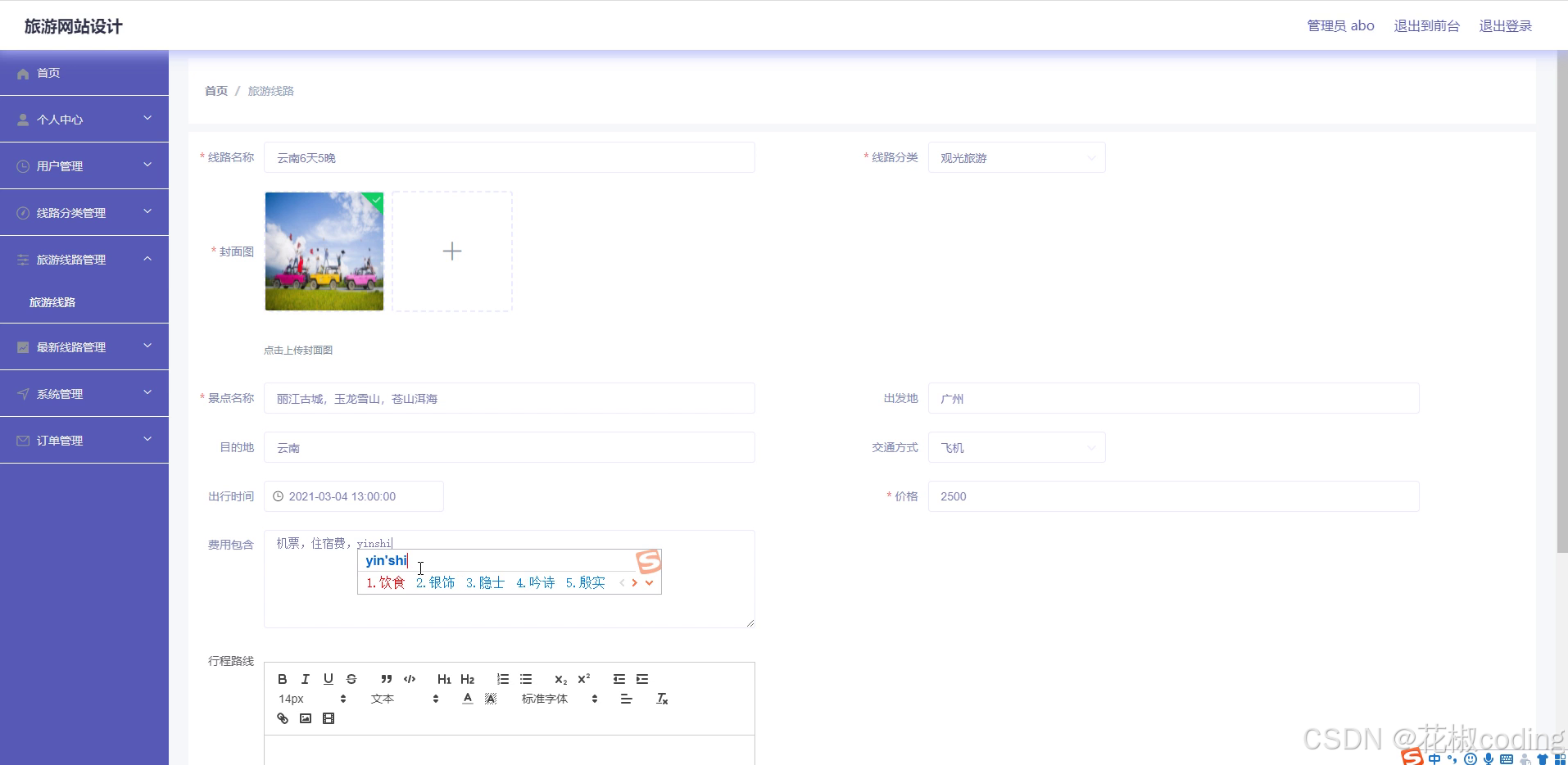Decrease indent in the editor
This screenshot has width=1568, height=765.
[x=619, y=679]
